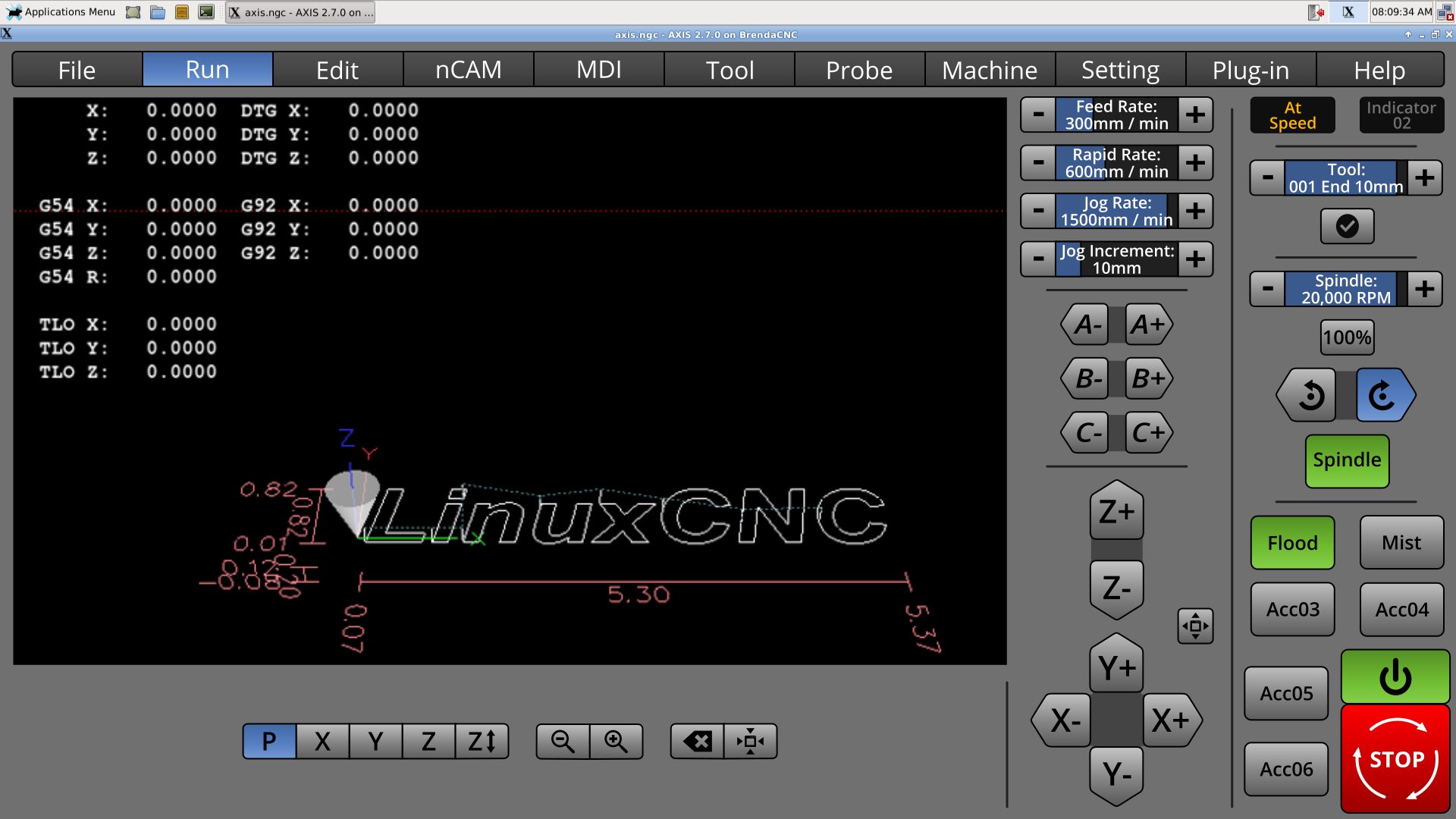1456x819 pixels.
Task: Select the X view button
Action: (322, 742)
